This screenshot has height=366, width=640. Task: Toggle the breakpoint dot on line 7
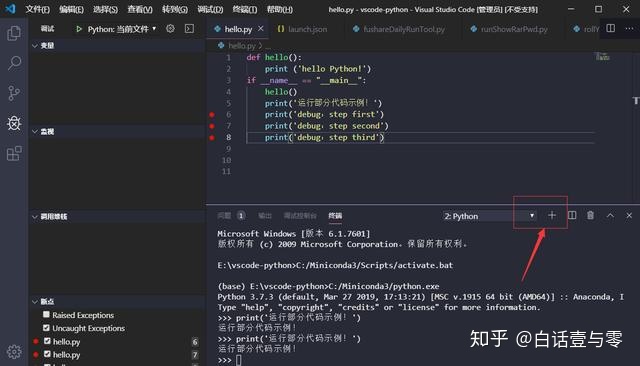pyautogui.click(x=212, y=126)
